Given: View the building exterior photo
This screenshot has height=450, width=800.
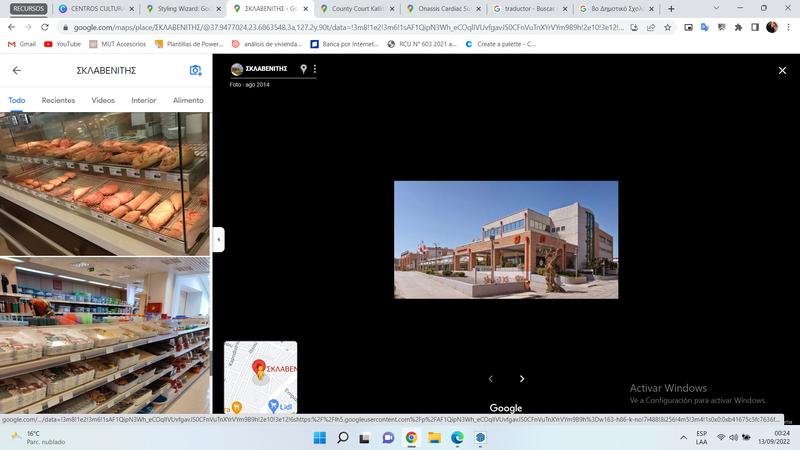Looking at the screenshot, I should point(506,240).
